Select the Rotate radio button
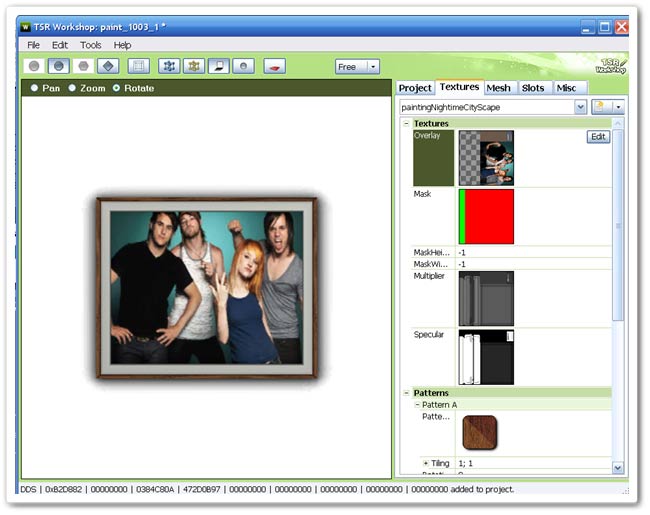The height and width of the screenshot is (515, 650). pos(117,88)
